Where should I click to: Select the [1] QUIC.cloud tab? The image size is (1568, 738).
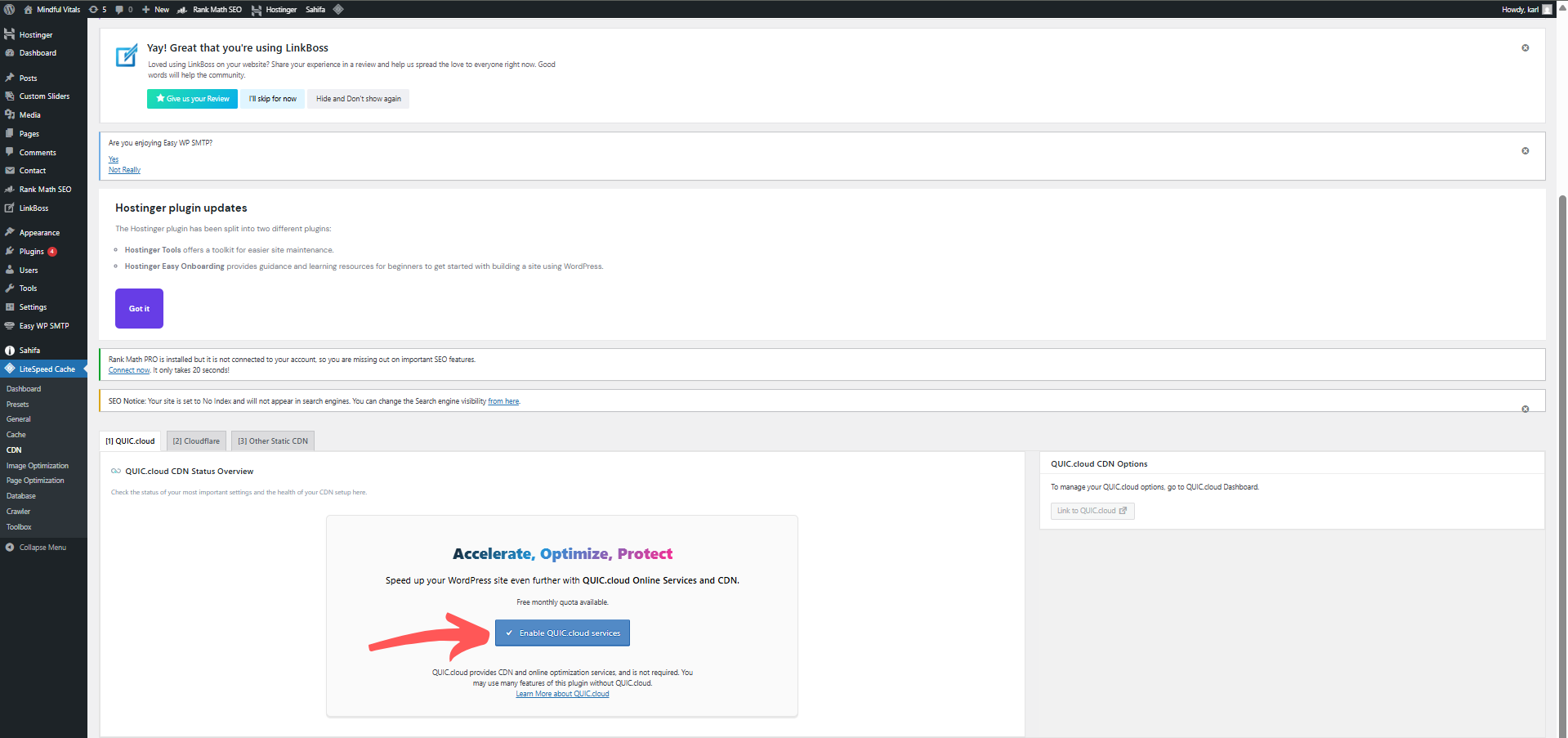pos(130,441)
